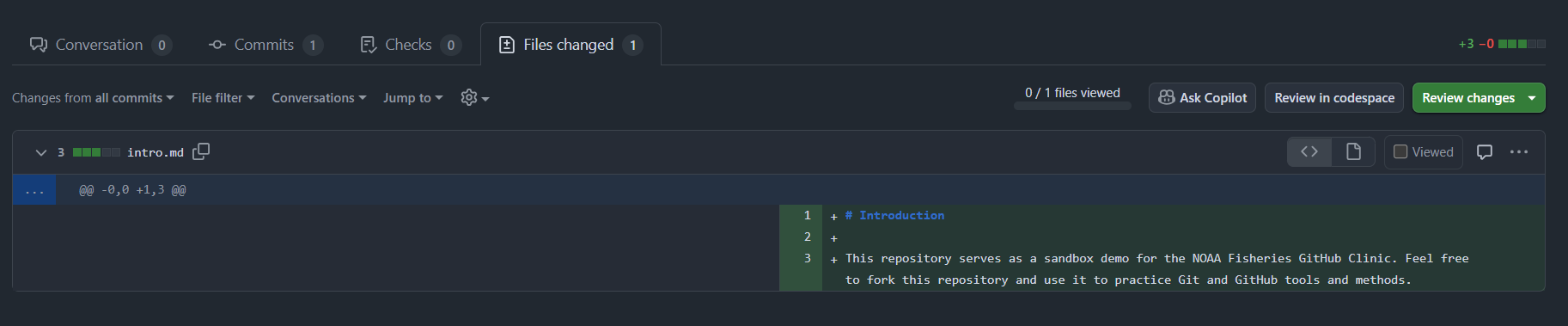This screenshot has height=326, width=1568.
Task: Show the source diff view icon
Action: click(x=1309, y=151)
